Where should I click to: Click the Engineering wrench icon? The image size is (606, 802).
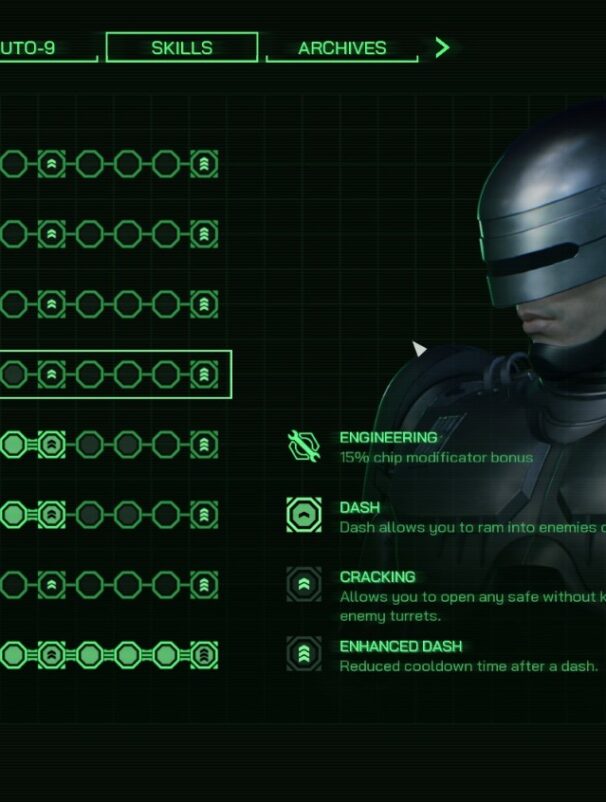click(304, 446)
